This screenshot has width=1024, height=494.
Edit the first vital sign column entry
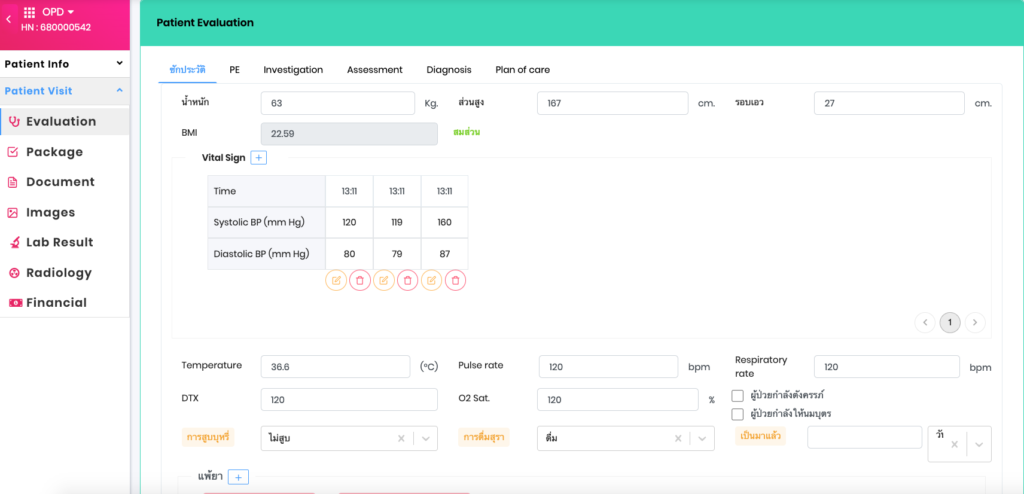point(336,281)
